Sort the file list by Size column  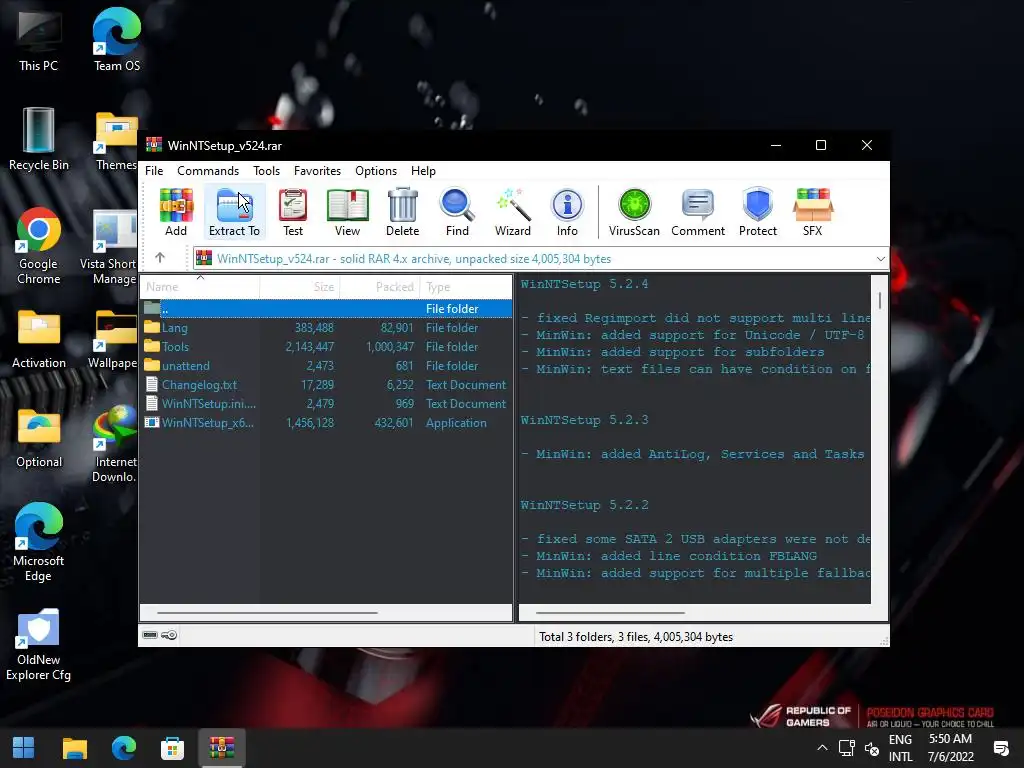point(300,287)
